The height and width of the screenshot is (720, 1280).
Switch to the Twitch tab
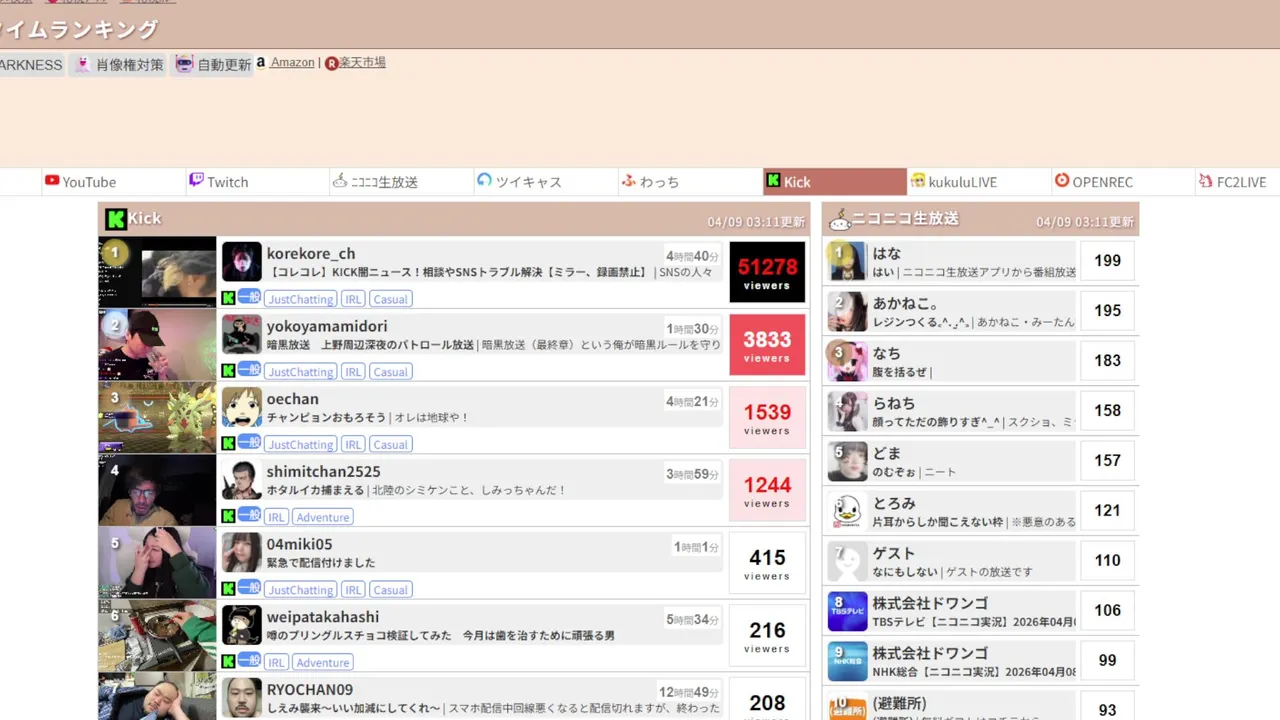point(258,182)
